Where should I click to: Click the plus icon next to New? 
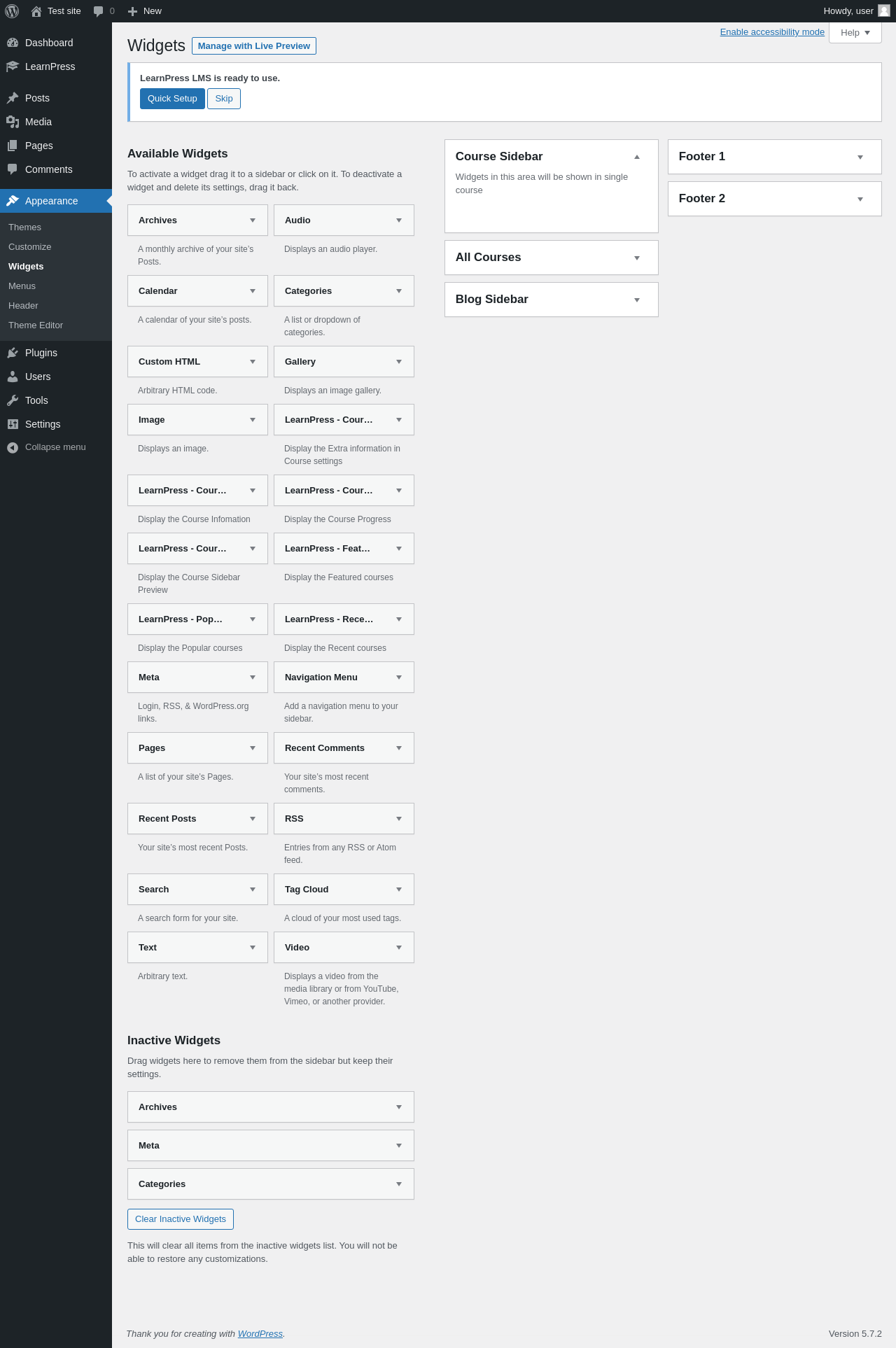[x=133, y=11]
